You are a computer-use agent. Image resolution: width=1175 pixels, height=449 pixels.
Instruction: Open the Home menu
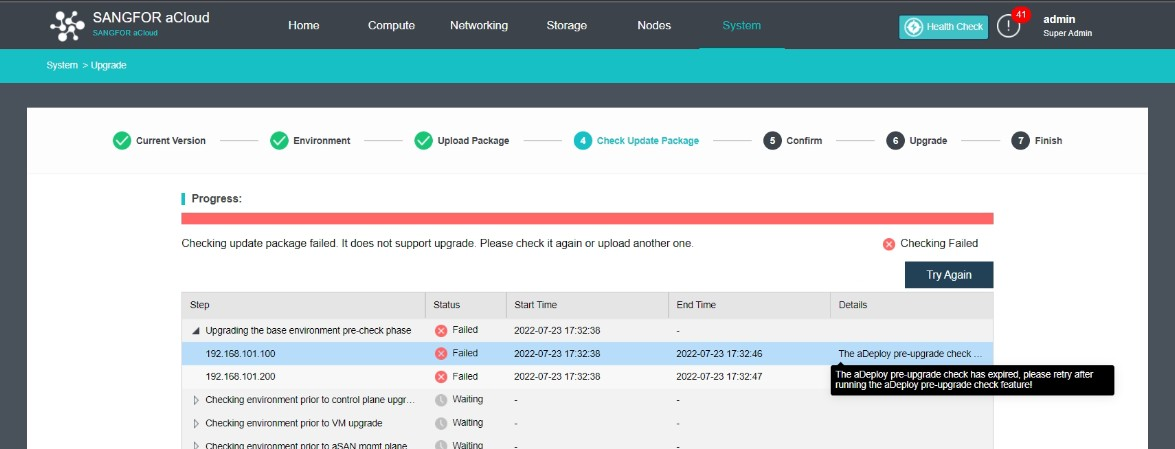303,25
